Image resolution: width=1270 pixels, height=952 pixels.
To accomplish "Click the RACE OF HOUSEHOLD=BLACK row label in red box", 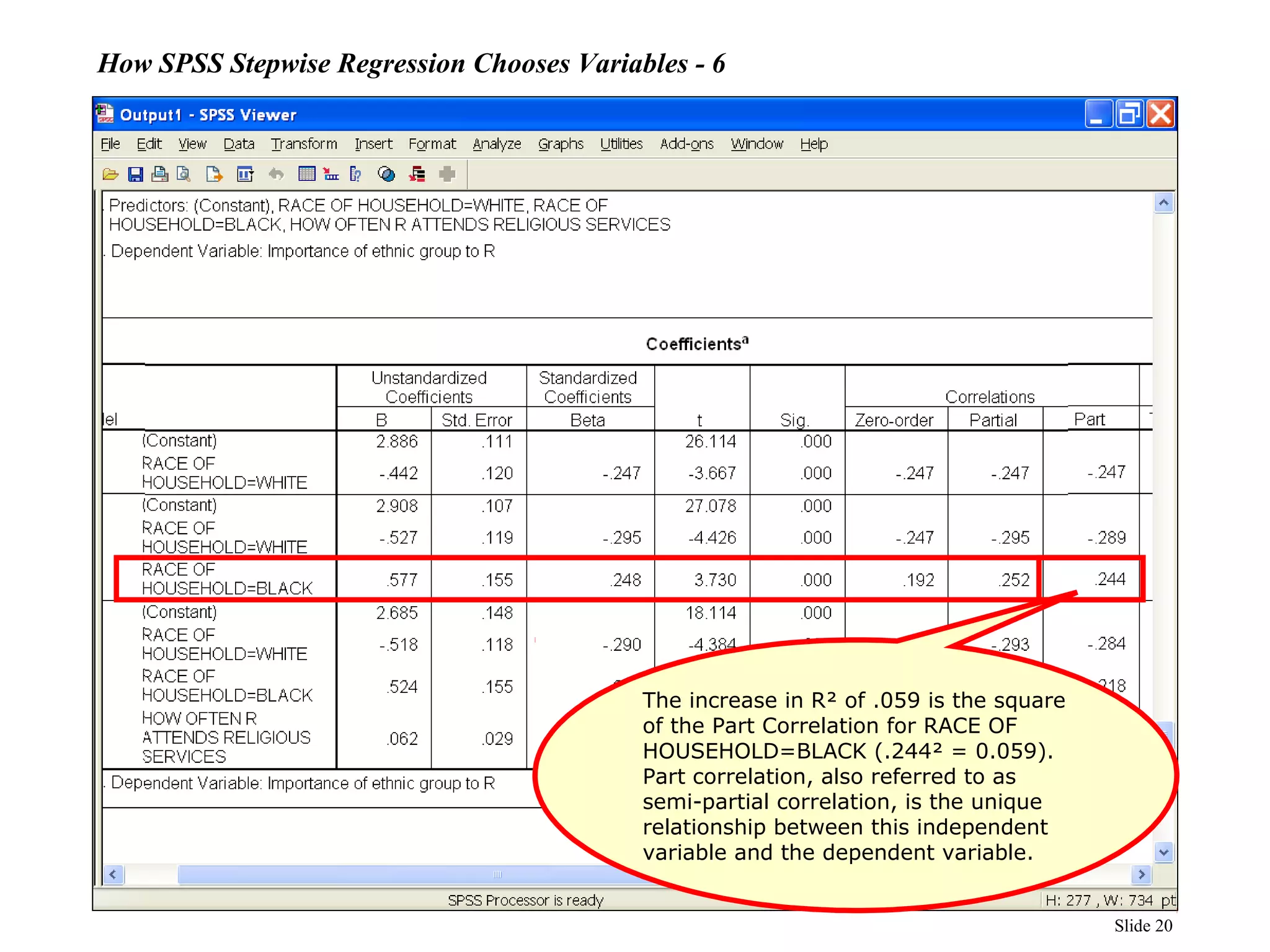I will click(227, 579).
